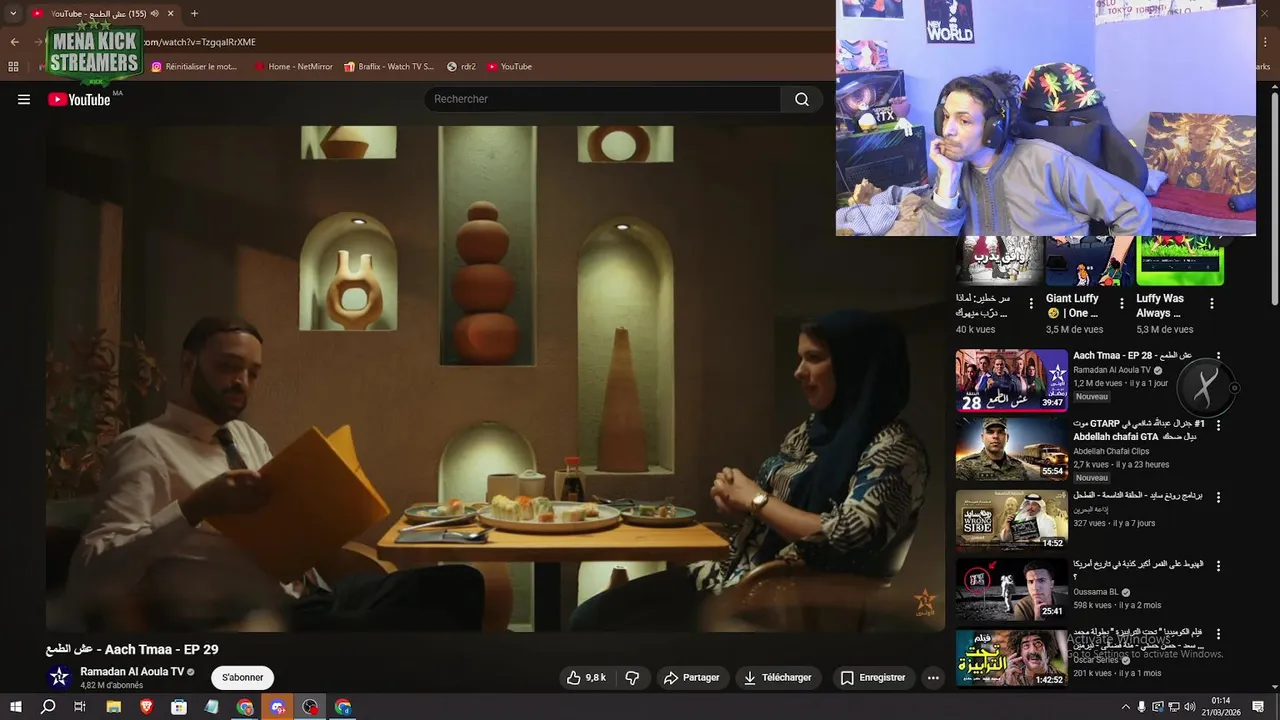Open the Luffy Was Always video title
Screen dimensions: 1280x720
tap(1160, 306)
